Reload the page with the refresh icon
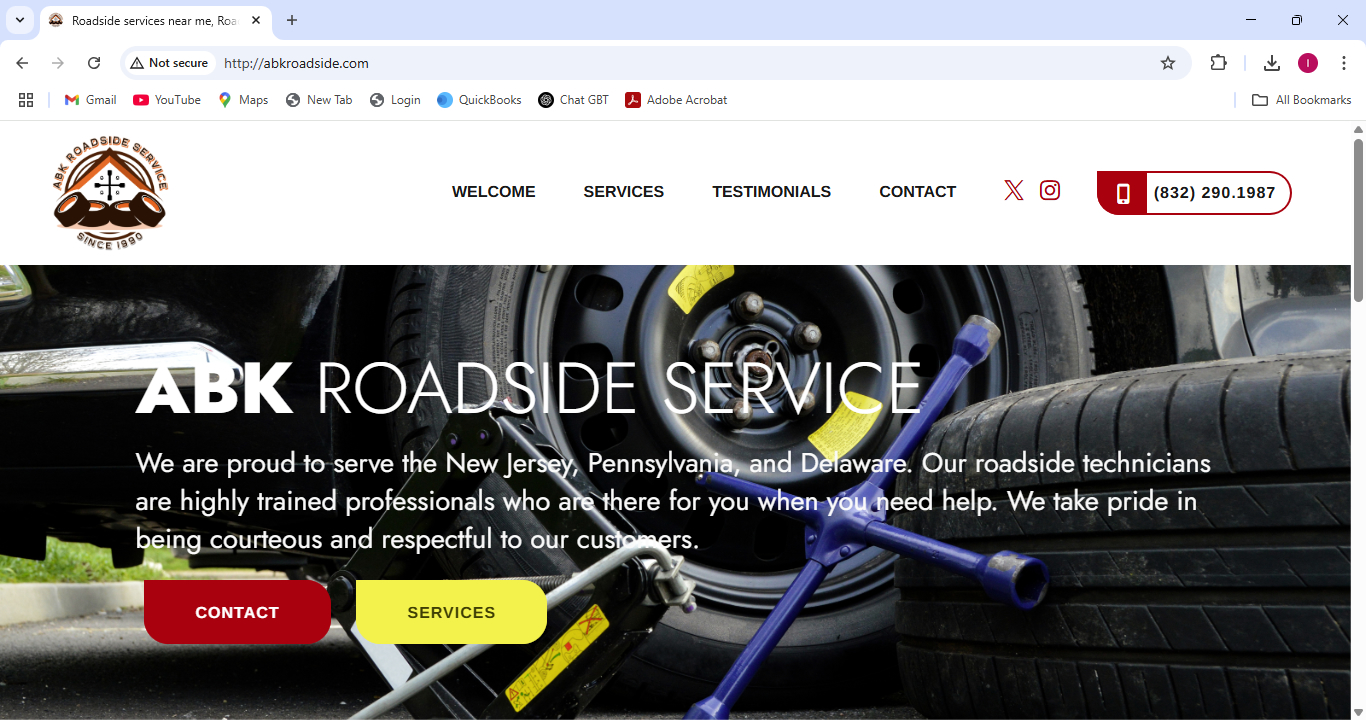 [94, 63]
